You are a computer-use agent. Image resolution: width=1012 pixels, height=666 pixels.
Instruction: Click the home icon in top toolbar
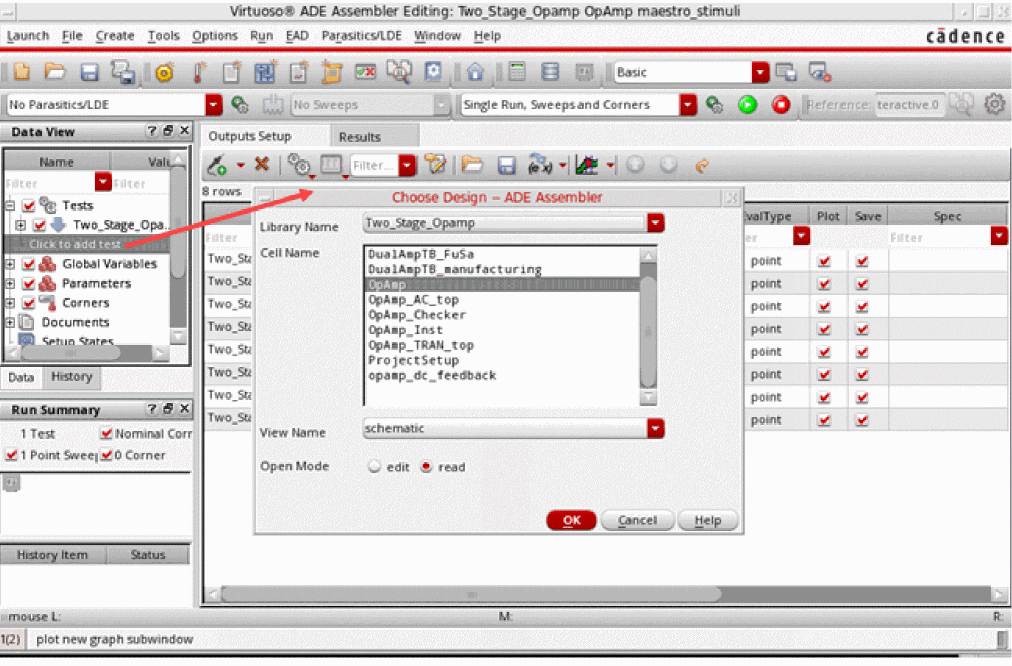click(476, 72)
